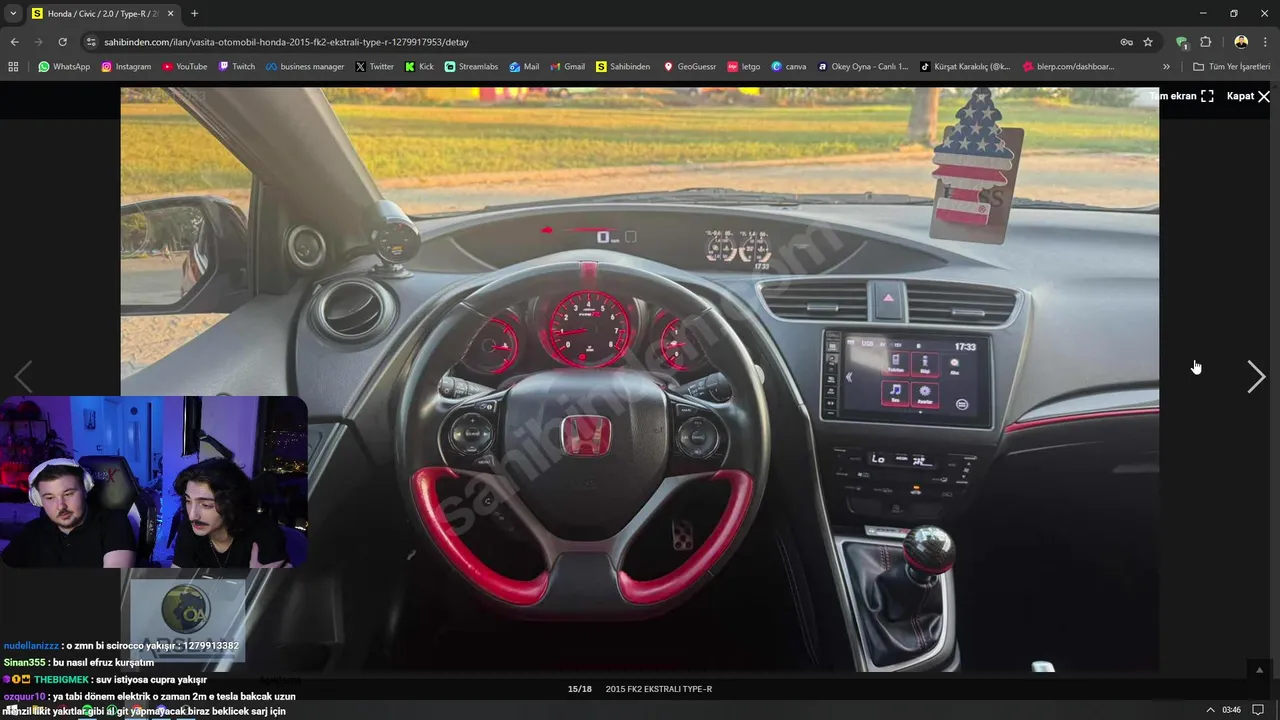
Task: Open the Tüm Yer İşaretleri folder
Action: click(x=1231, y=67)
